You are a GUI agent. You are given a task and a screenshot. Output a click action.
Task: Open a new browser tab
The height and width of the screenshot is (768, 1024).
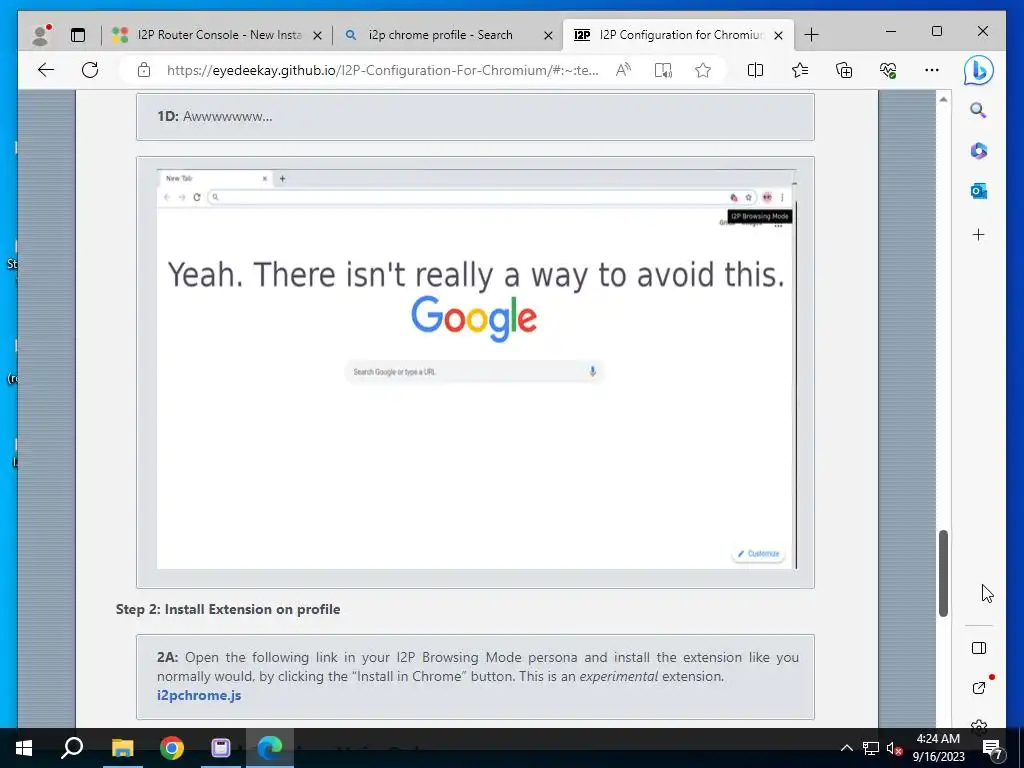811,35
